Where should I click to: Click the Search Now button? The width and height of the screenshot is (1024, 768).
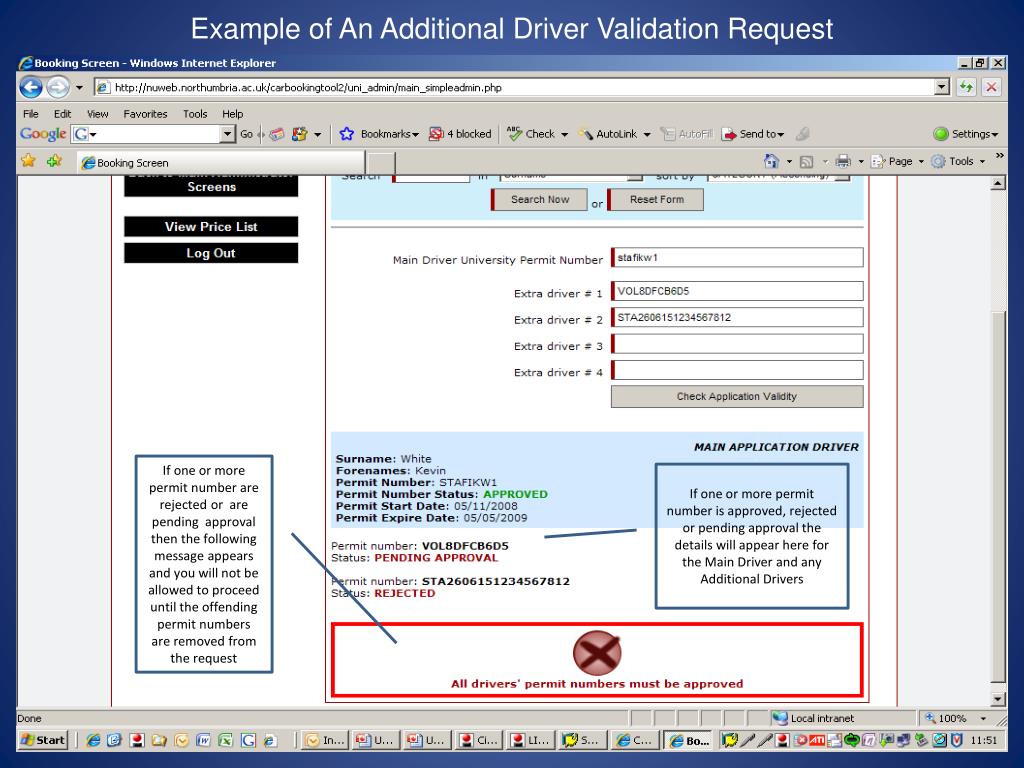point(539,199)
